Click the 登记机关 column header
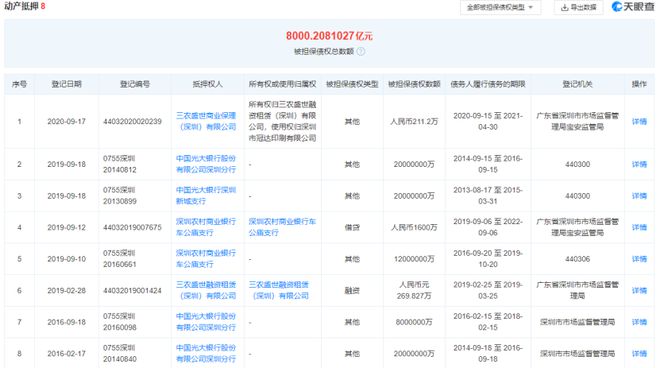Screen dimensions: 660x368 (578, 84)
